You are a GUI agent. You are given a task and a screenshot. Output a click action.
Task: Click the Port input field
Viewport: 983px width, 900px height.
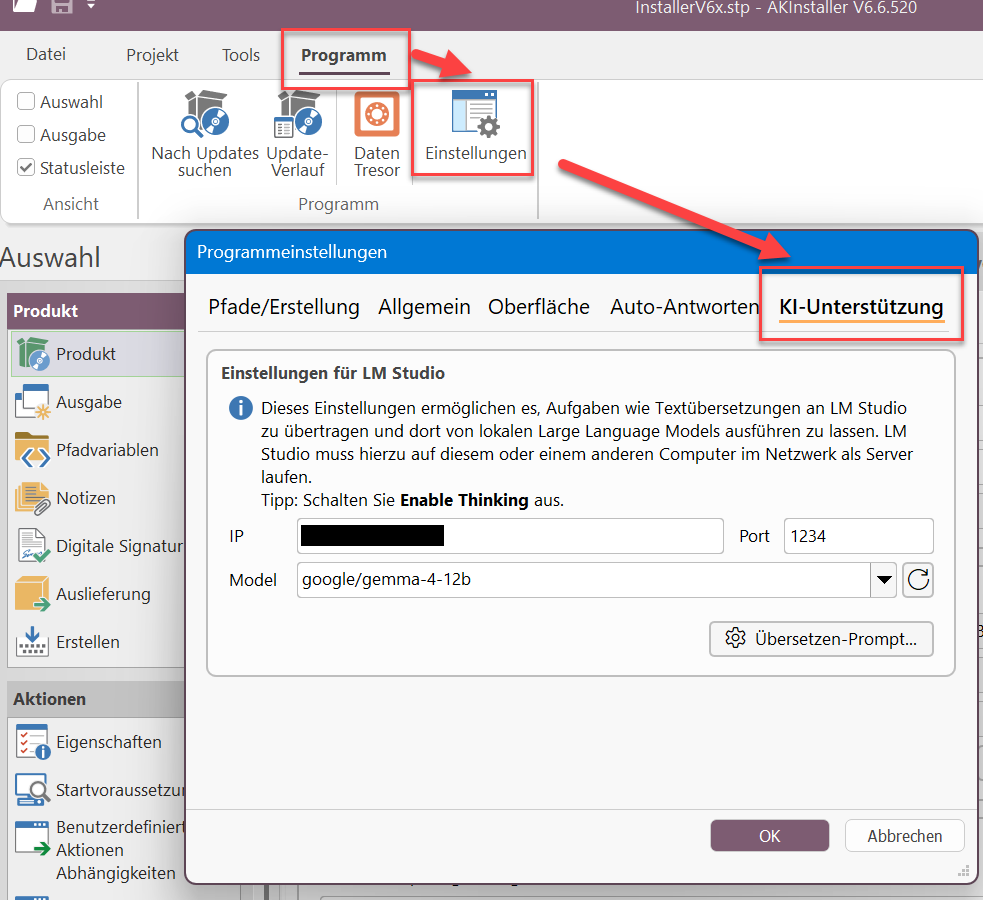click(859, 536)
